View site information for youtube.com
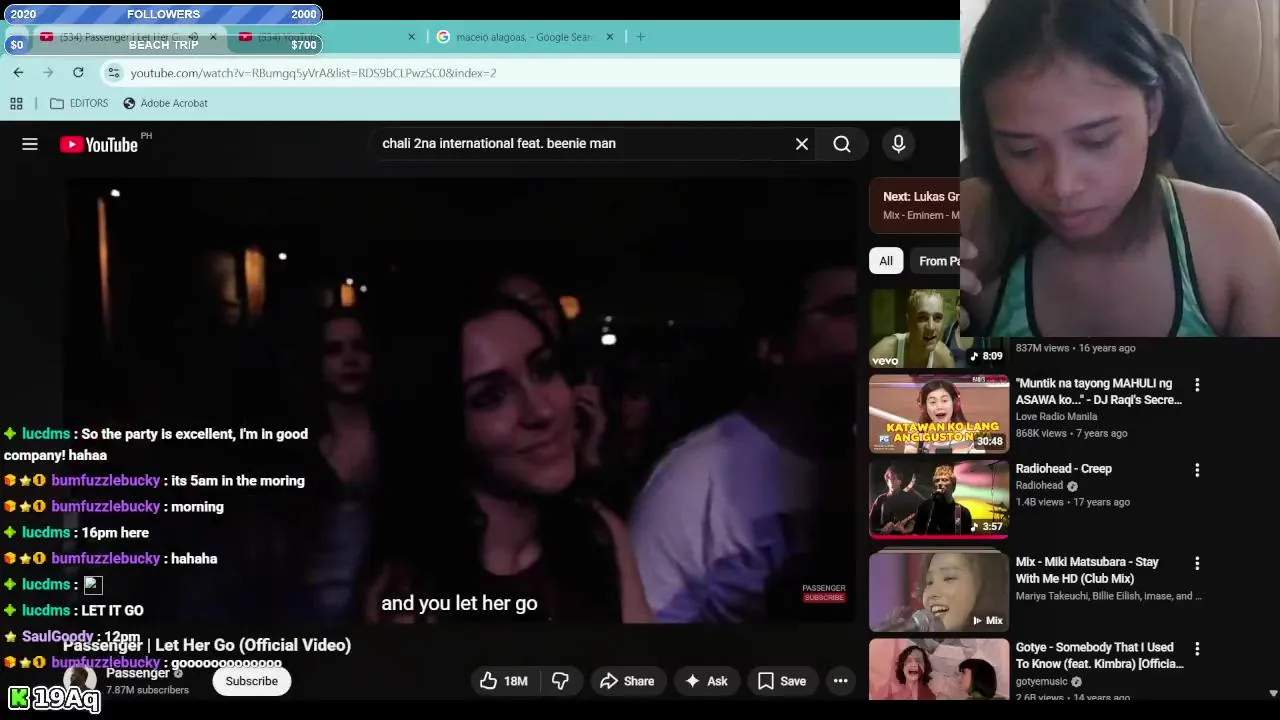Image resolution: width=1280 pixels, height=720 pixels. click(x=114, y=73)
